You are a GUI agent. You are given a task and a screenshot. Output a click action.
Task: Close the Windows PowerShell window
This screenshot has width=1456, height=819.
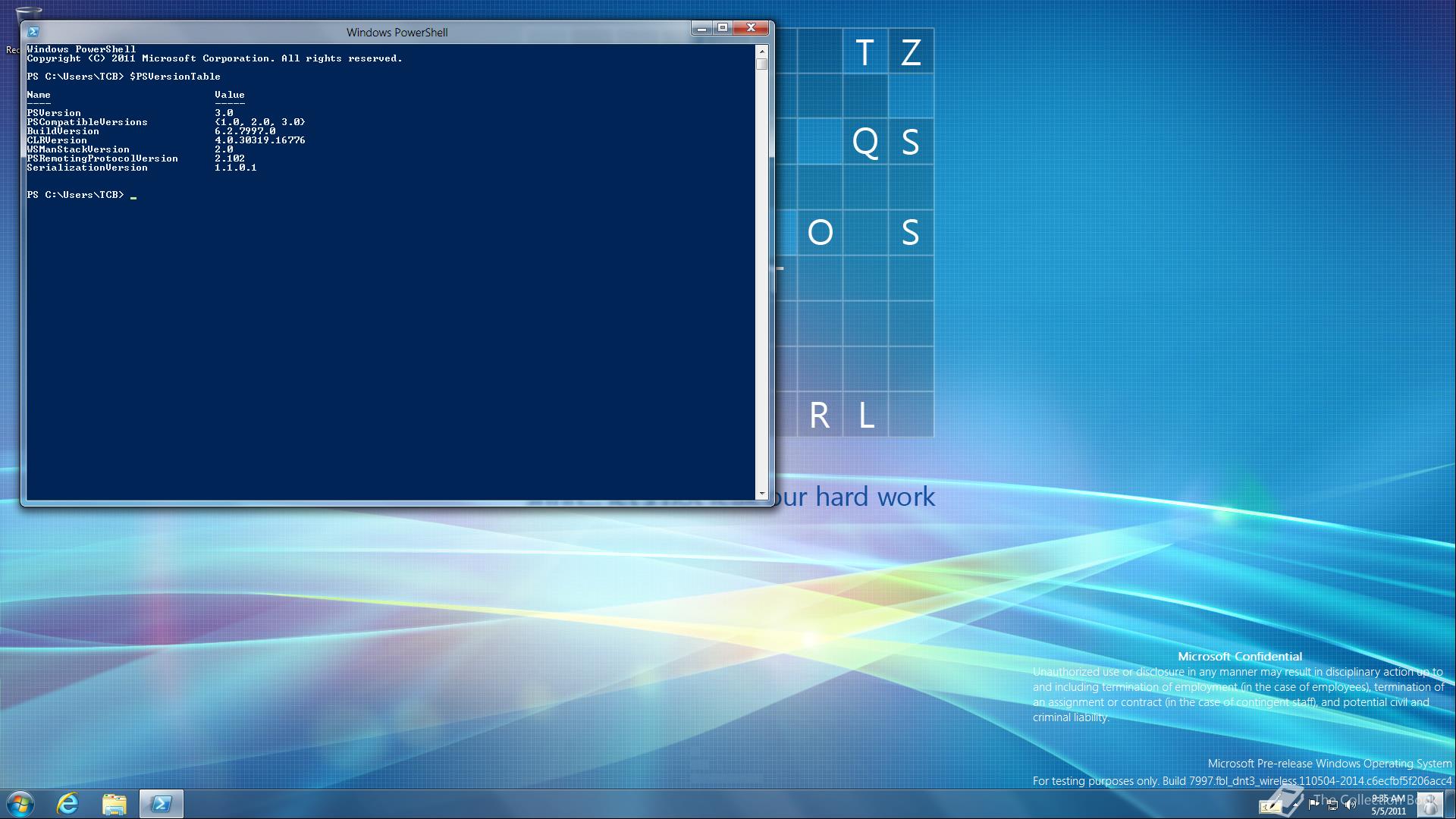pyautogui.click(x=751, y=28)
